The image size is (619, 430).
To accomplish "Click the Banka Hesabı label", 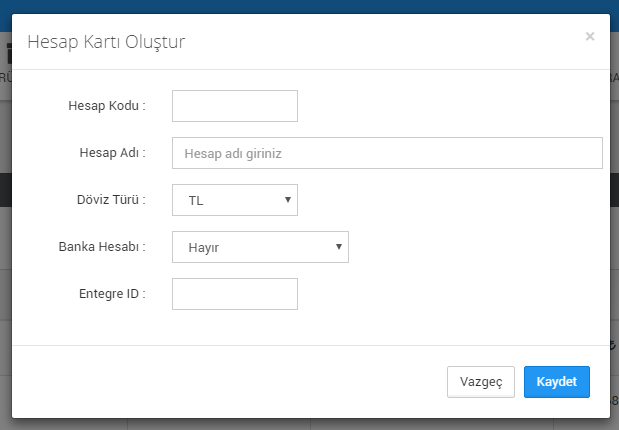I will (x=102, y=247).
